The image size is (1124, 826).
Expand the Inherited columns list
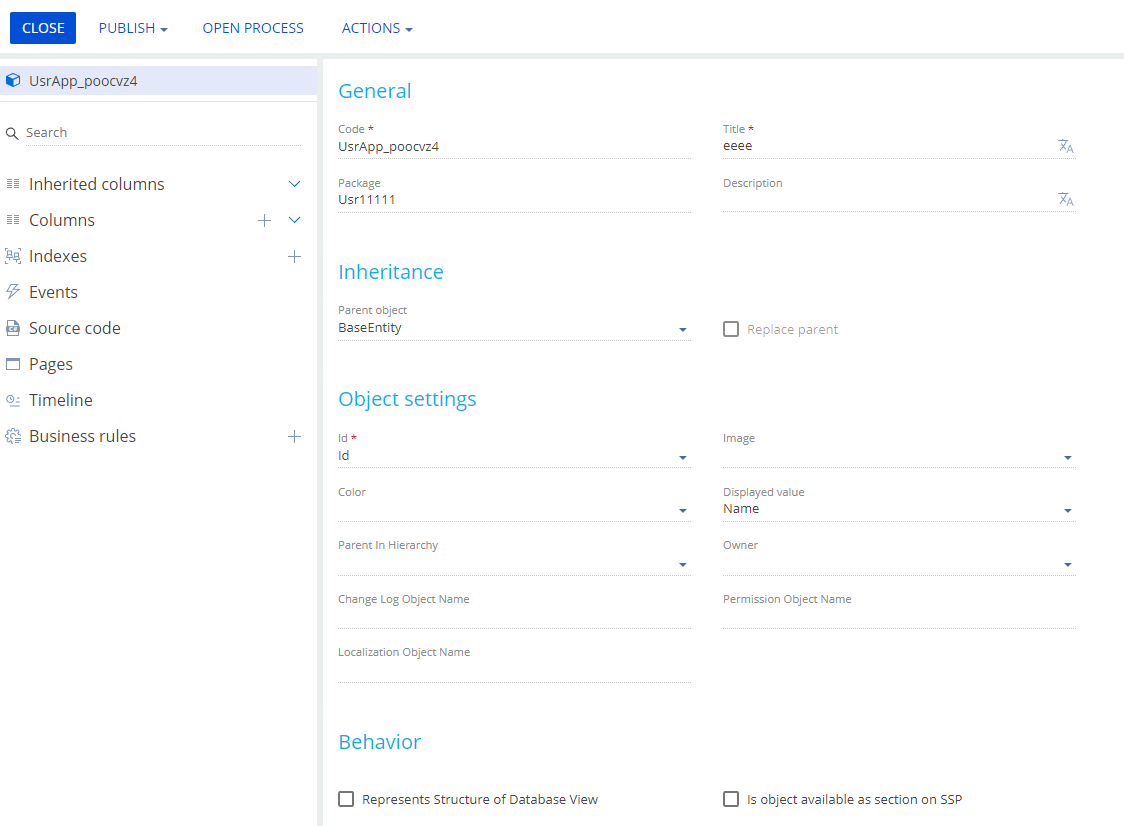(x=294, y=184)
